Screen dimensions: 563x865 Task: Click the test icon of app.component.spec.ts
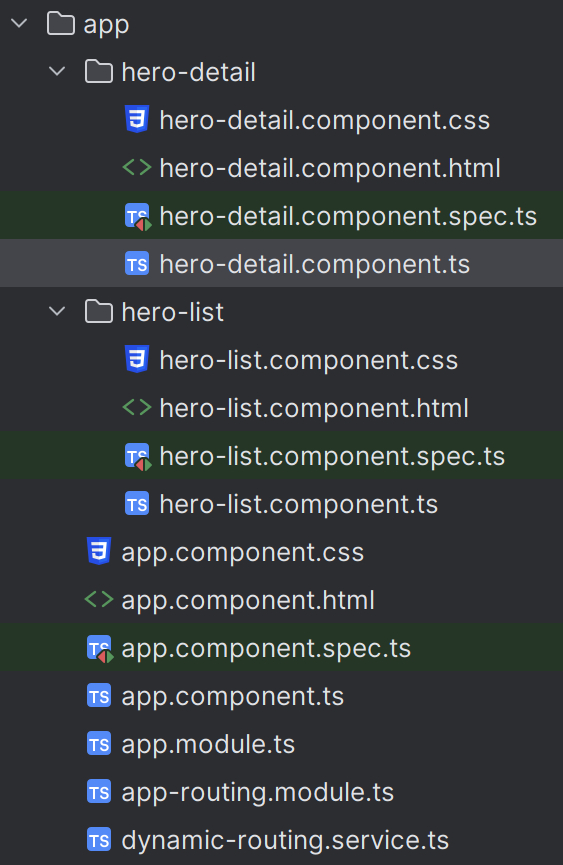point(100,649)
